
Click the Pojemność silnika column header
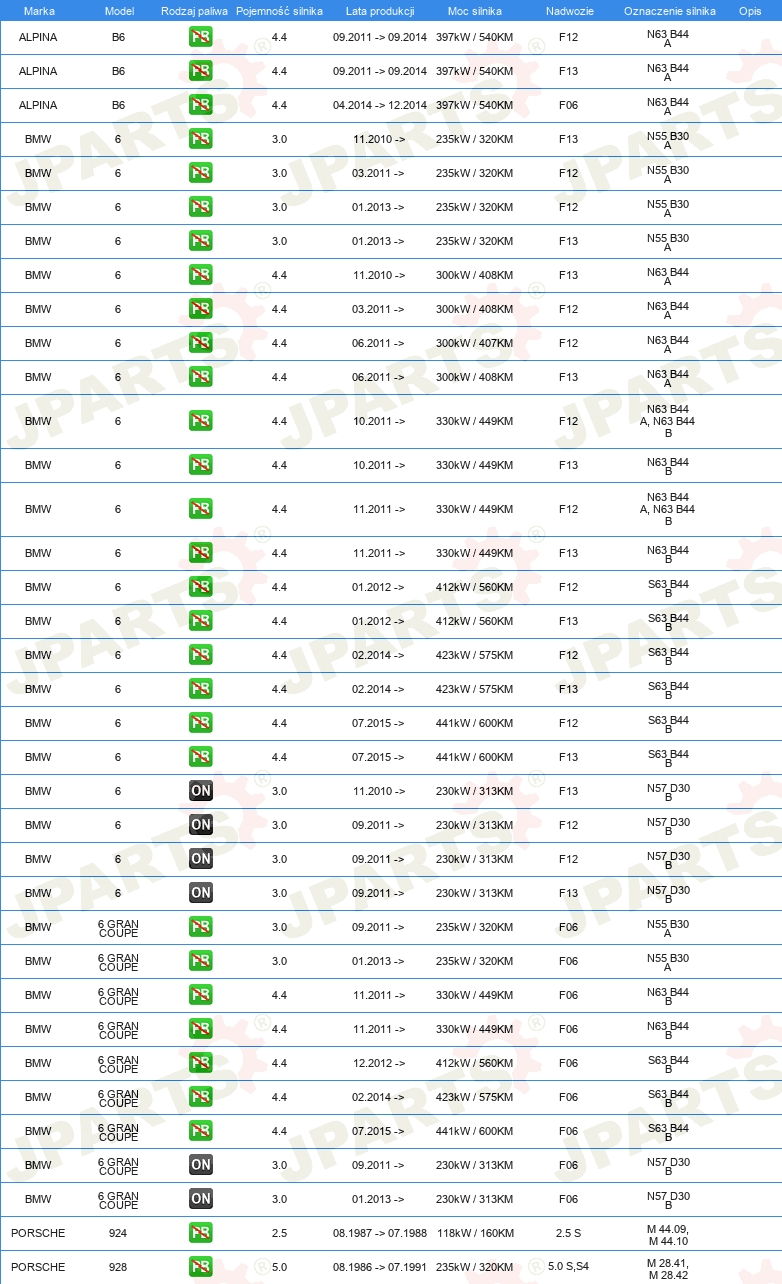tap(279, 11)
